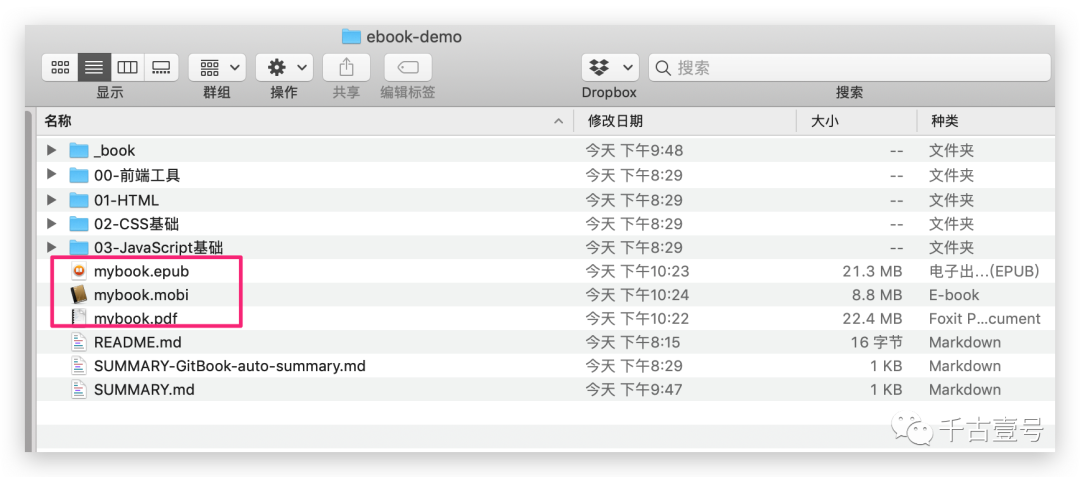
Task: Select the _book folder name
Action: 114,150
